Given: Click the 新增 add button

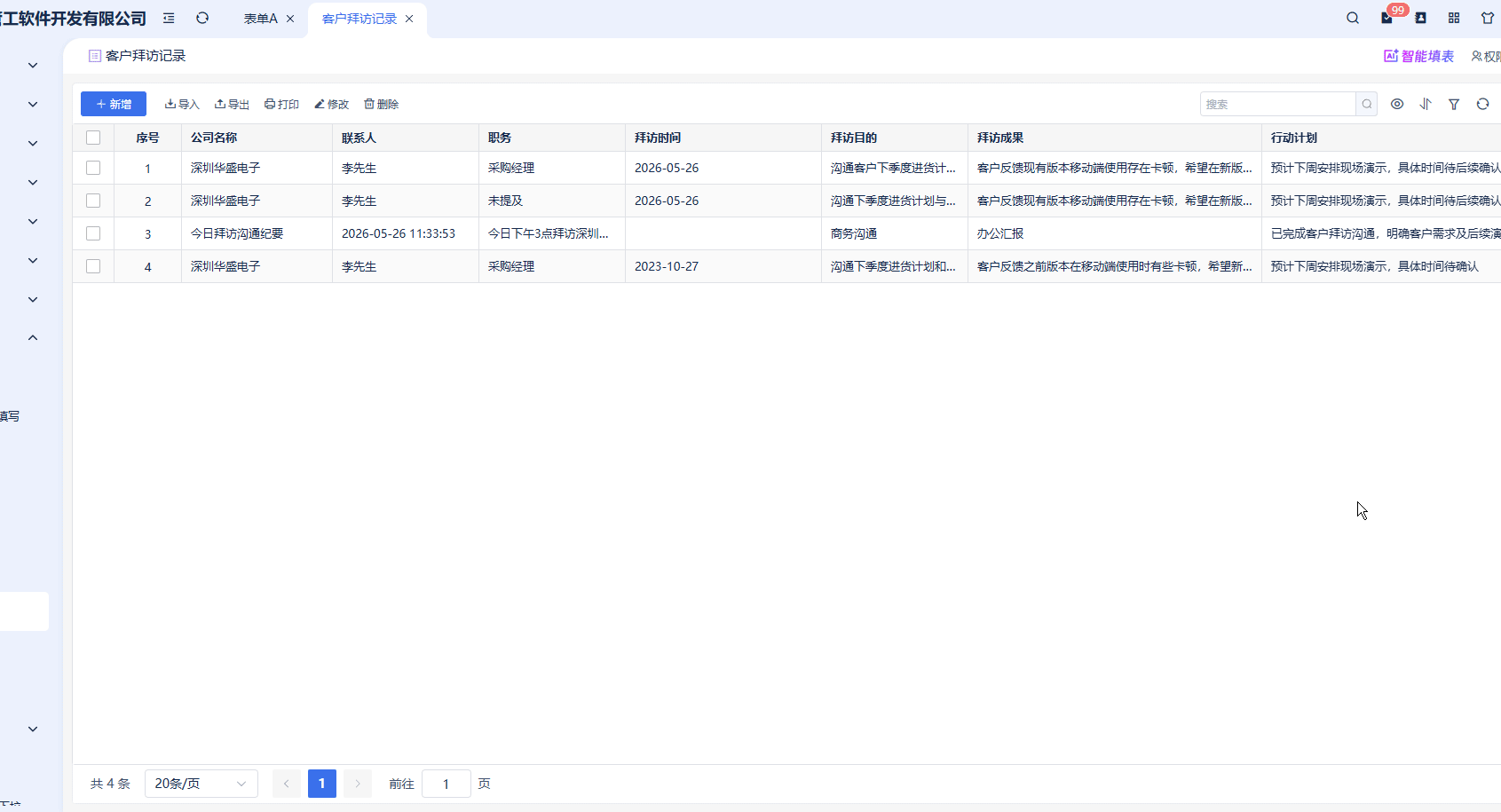Looking at the screenshot, I should click(x=114, y=104).
